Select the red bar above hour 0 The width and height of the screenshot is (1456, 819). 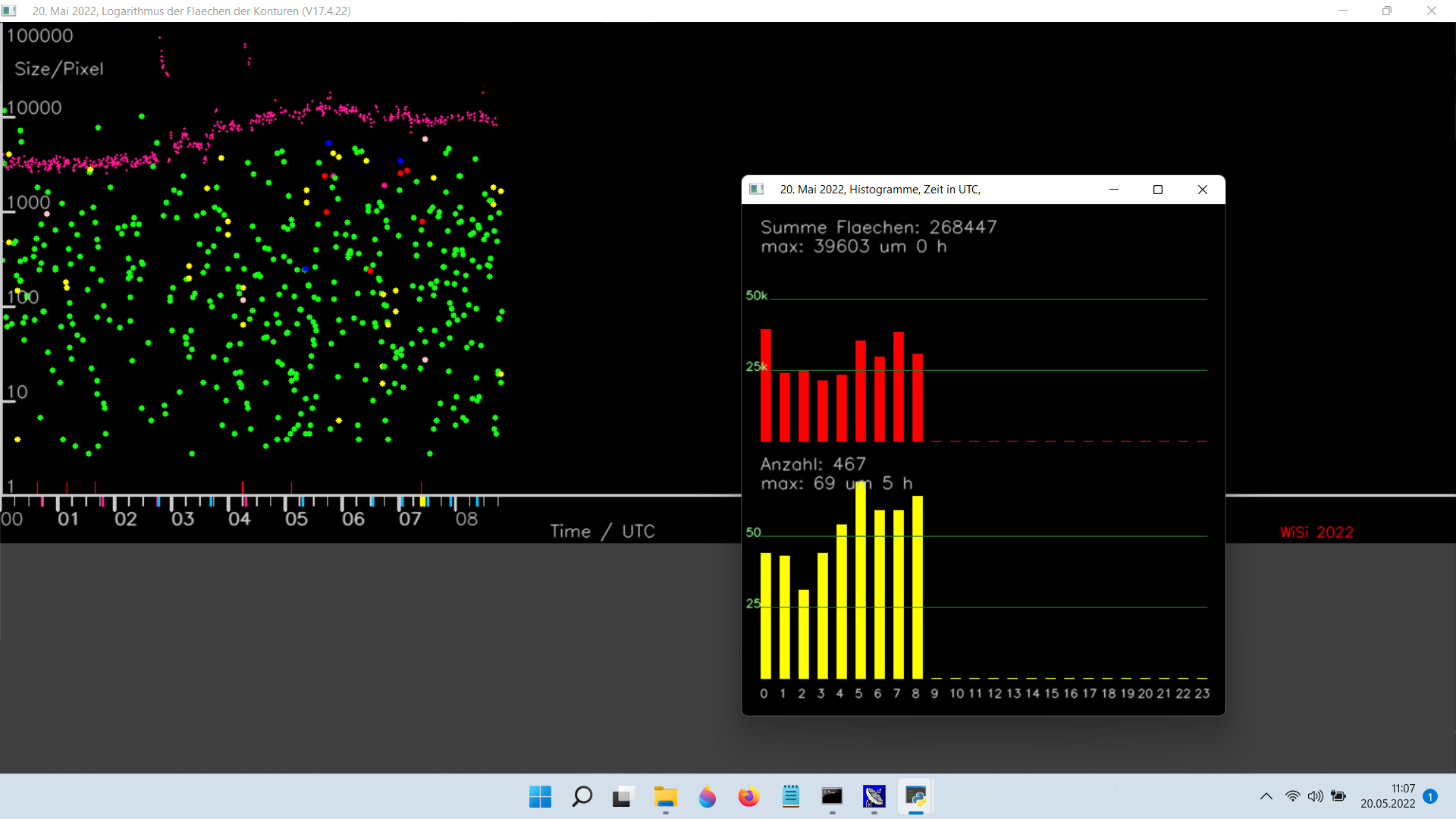[x=766, y=385]
